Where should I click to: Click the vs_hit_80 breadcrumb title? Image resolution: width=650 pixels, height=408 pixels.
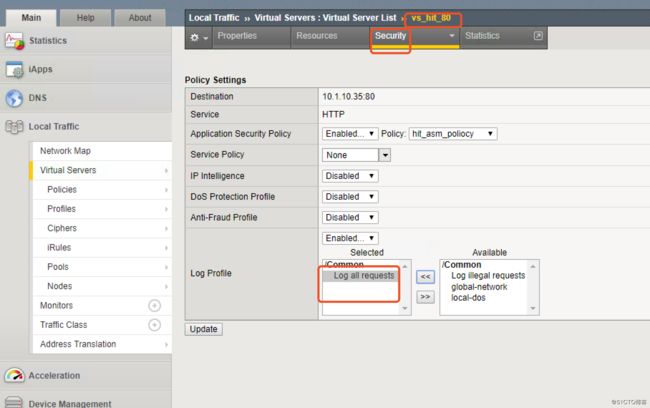click(431, 18)
